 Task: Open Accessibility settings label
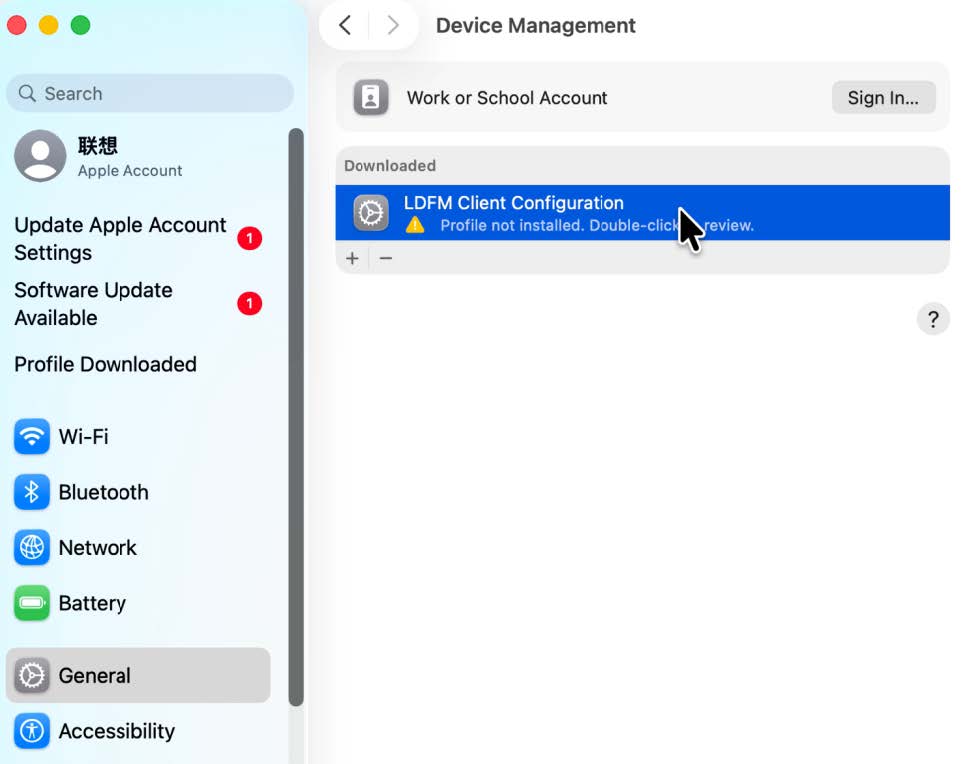pyautogui.click(x=117, y=731)
